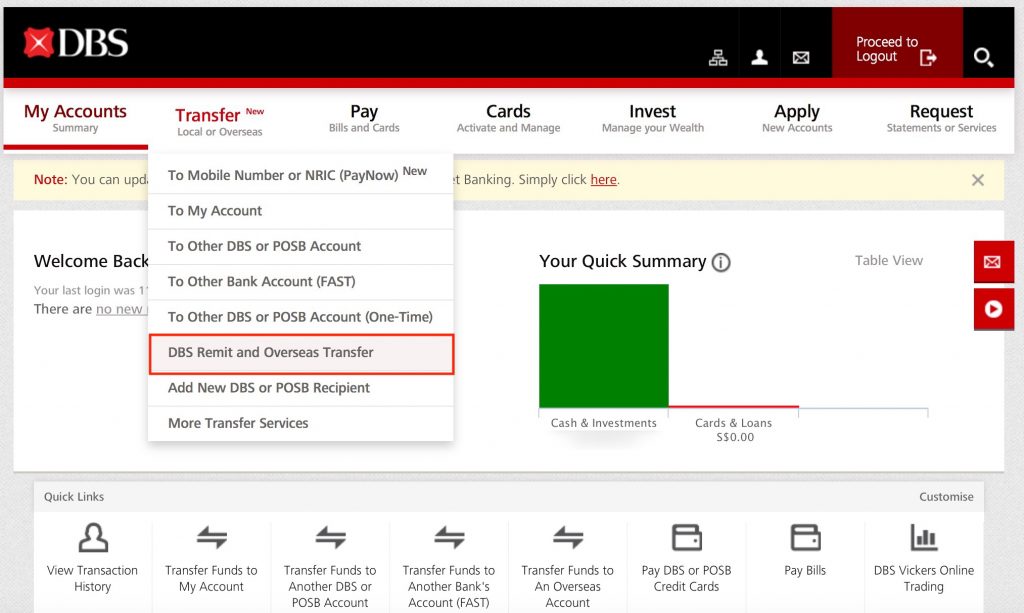Open the Pay Bills and Cards menu

[364, 118]
